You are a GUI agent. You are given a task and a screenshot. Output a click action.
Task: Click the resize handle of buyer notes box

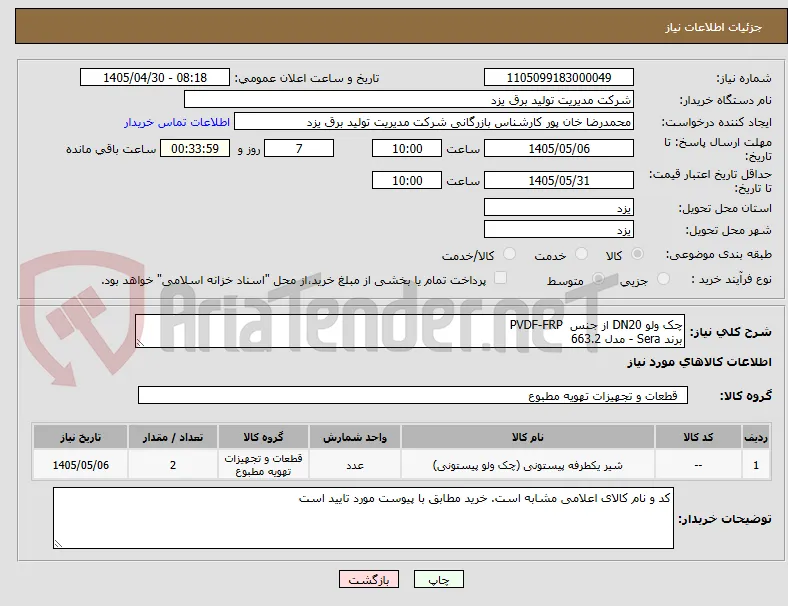coord(58,543)
